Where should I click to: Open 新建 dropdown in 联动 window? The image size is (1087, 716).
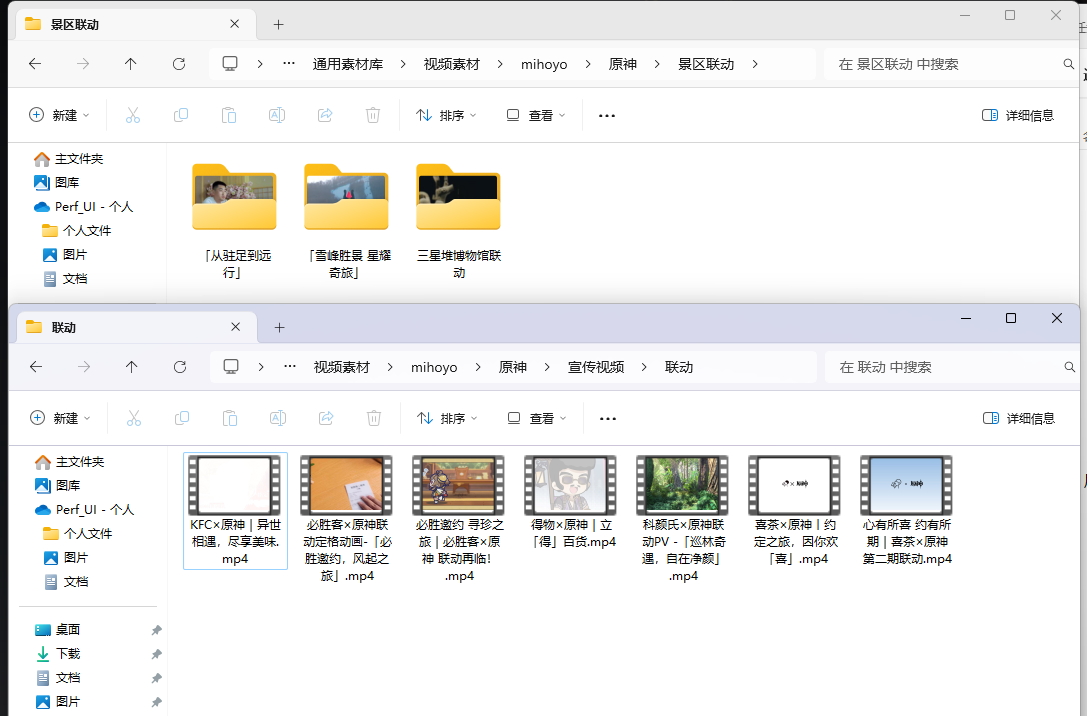(60, 418)
